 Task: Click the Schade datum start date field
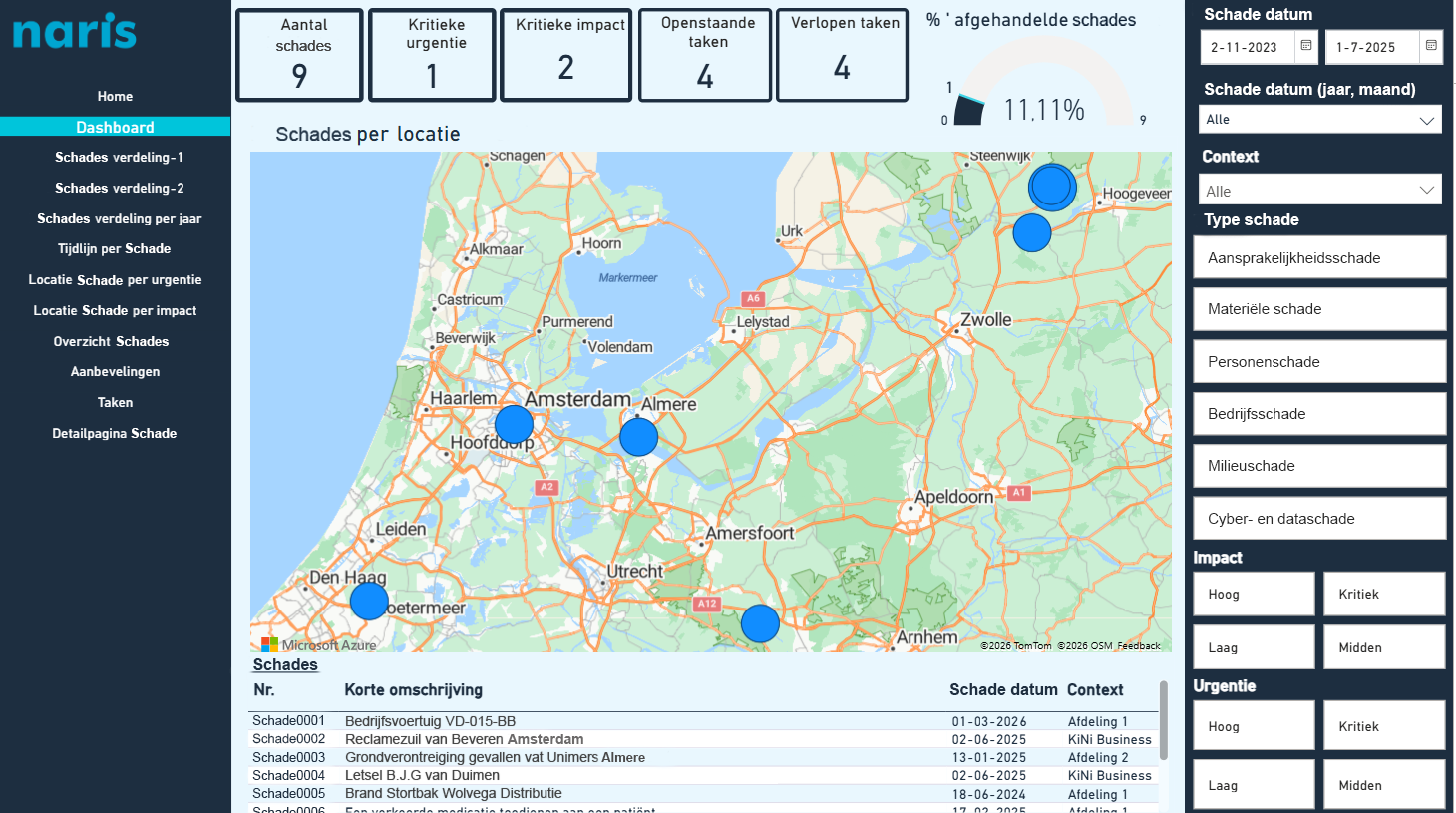(x=1247, y=47)
